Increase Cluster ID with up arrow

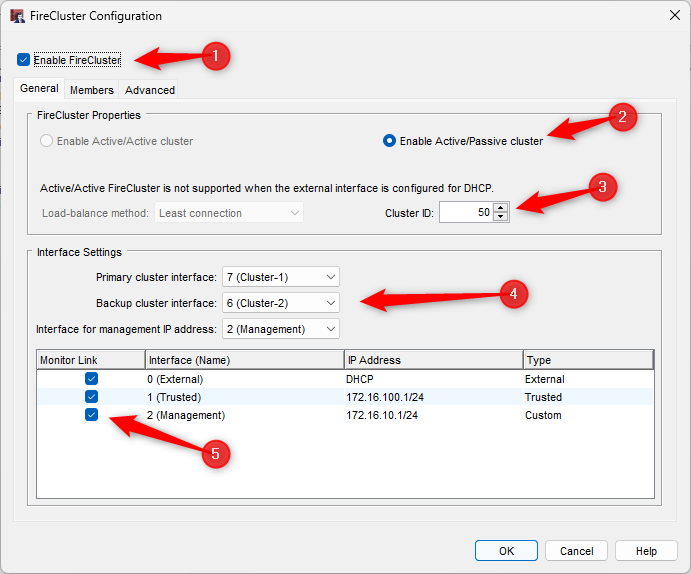point(500,208)
